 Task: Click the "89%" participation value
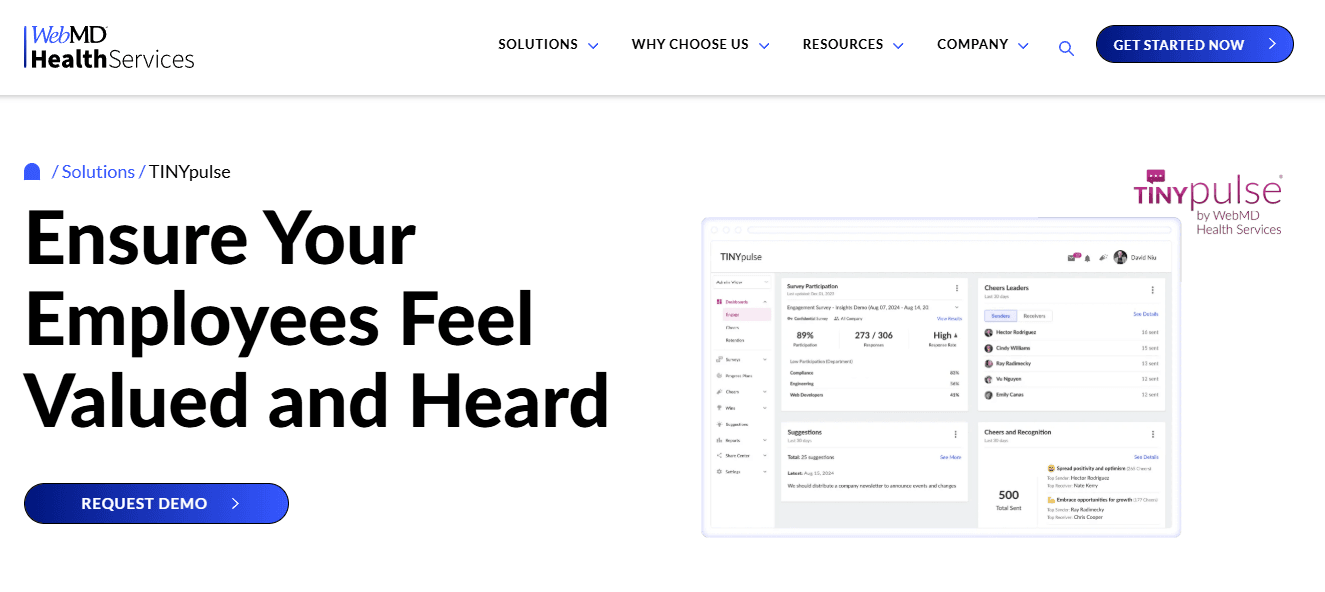(805, 335)
